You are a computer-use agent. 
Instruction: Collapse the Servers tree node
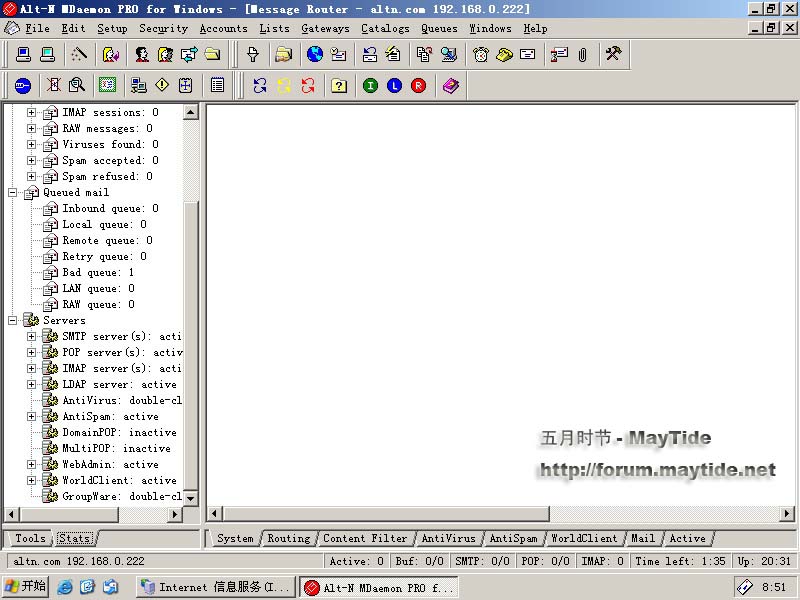click(13, 320)
